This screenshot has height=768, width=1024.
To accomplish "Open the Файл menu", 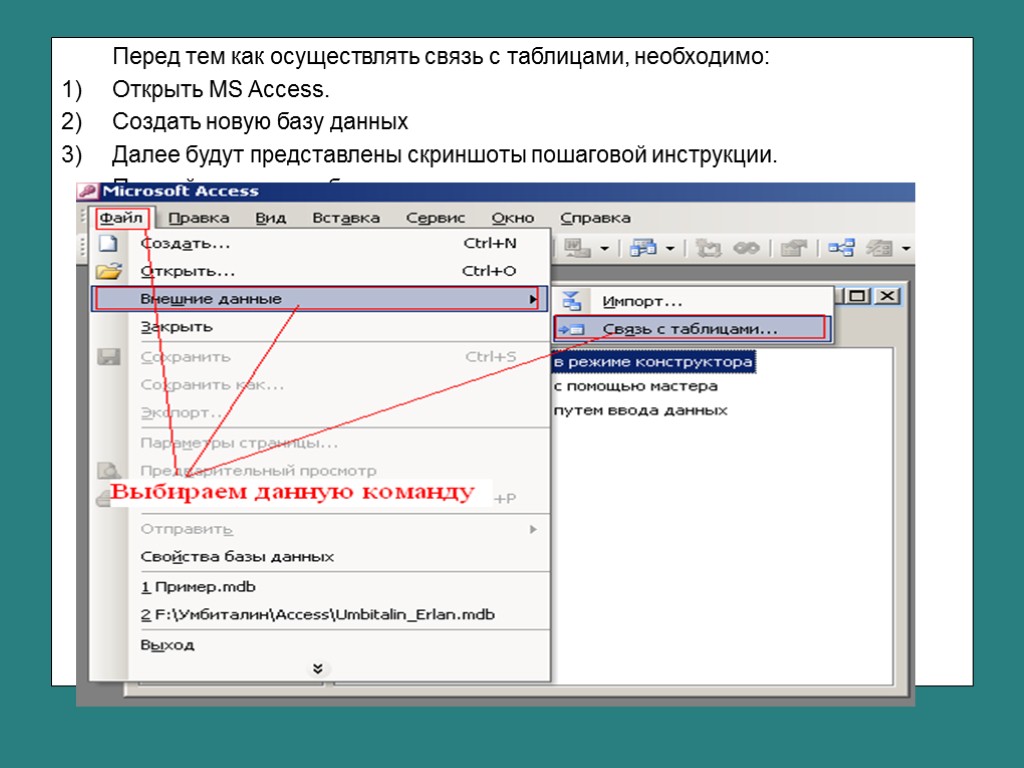I will click(x=121, y=217).
